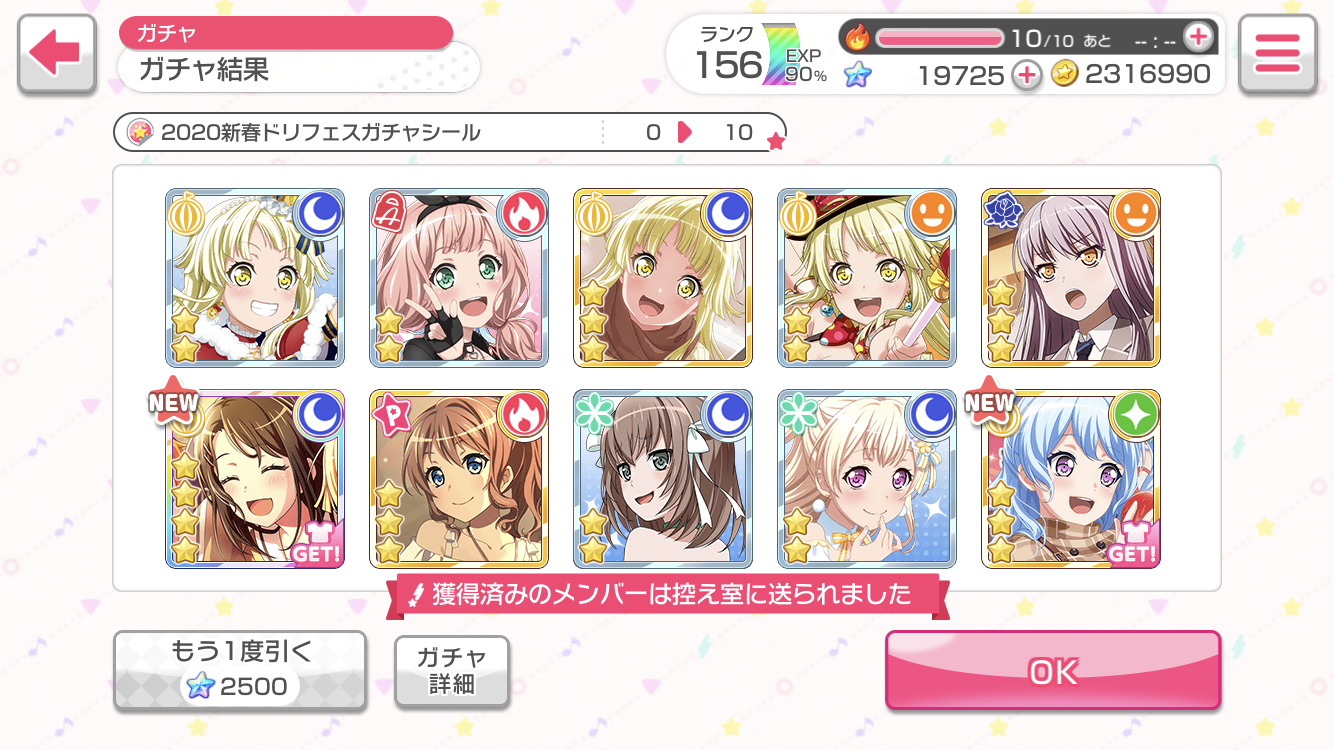1334x750 pixels.
Task: Tap the blue star currency icon
Action: (857, 74)
